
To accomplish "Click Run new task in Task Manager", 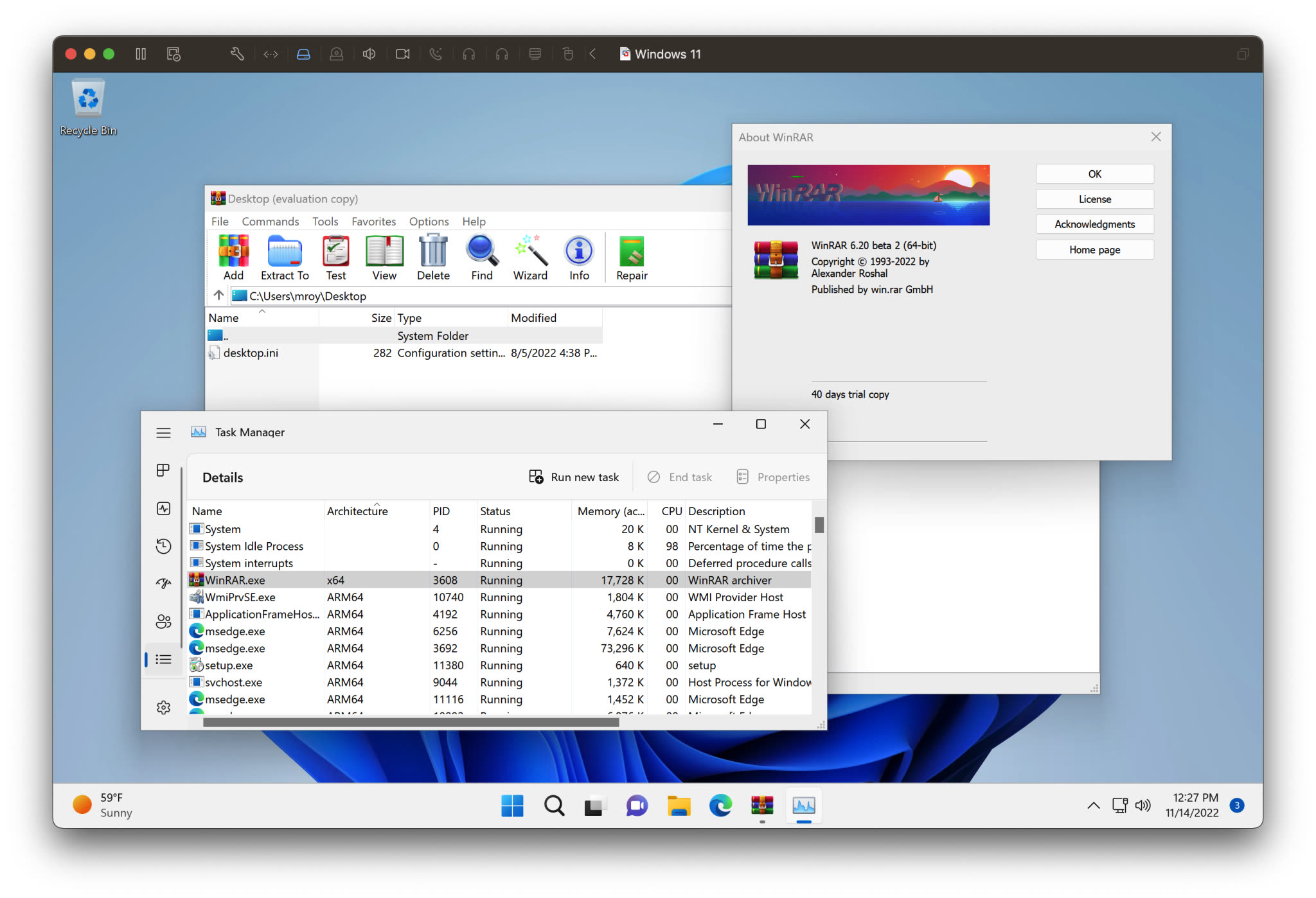I will [x=574, y=477].
